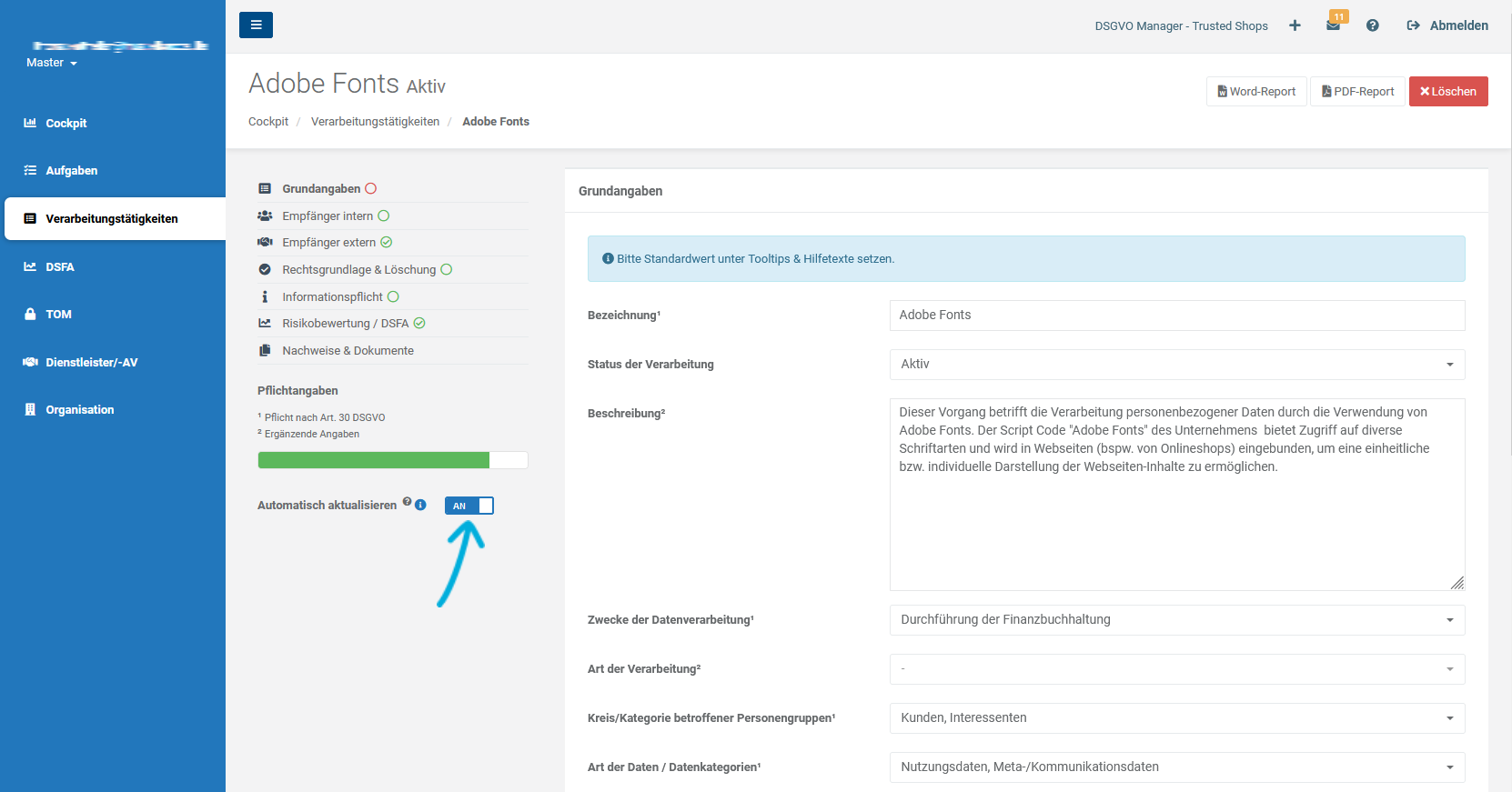Click the Cockpit chart icon in sidebar
This screenshot has height=792, width=1512.
coord(30,123)
